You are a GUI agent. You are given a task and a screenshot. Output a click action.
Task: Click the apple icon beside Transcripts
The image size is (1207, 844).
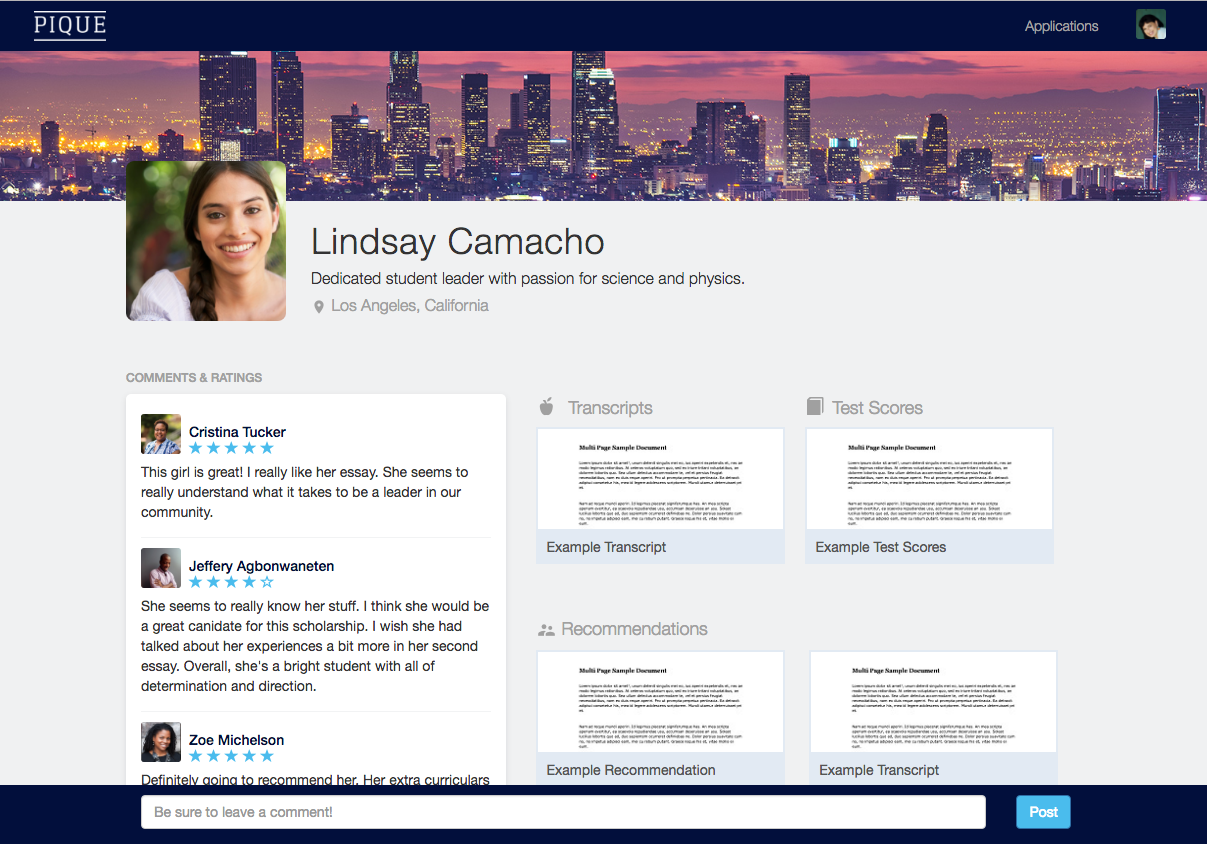click(x=546, y=407)
